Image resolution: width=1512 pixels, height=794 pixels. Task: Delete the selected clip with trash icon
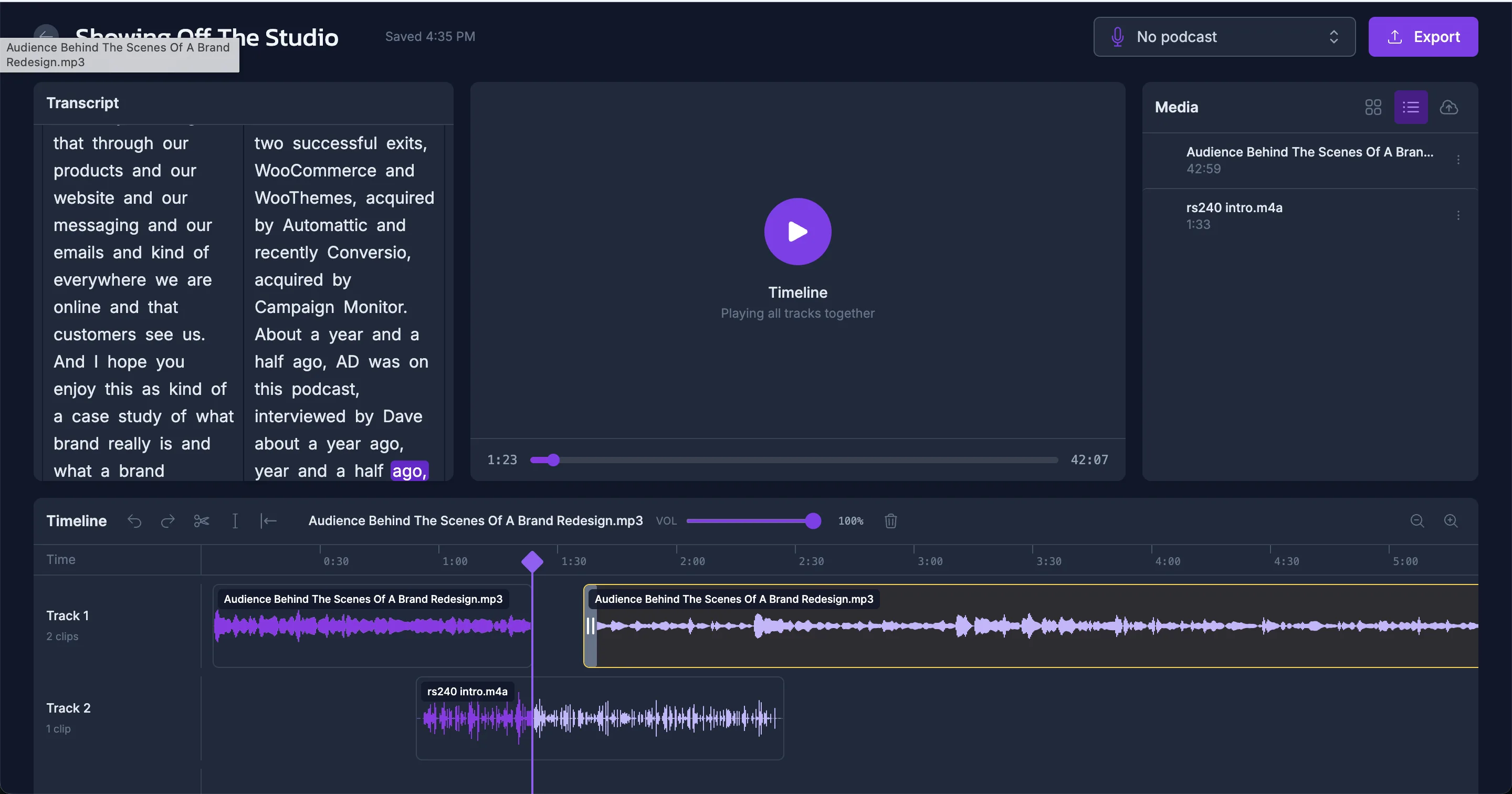890,521
